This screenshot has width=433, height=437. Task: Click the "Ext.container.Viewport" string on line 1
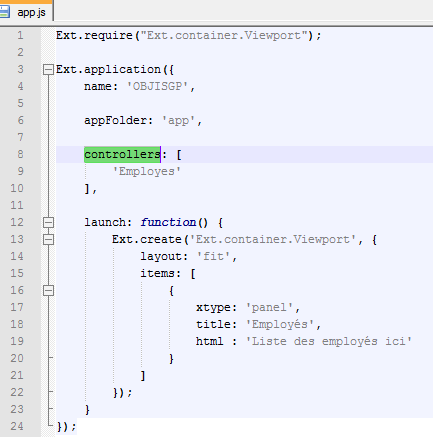224,35
